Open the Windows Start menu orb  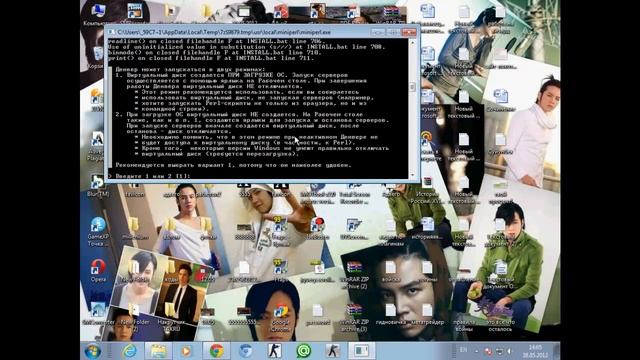93,351
